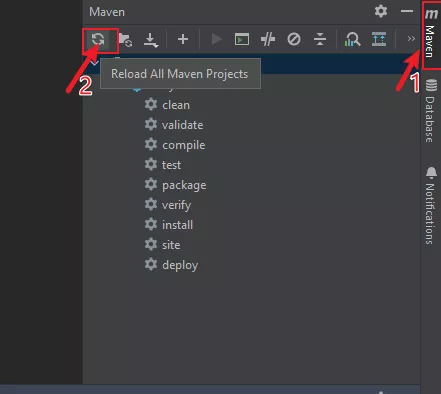
Task: Click the Maven panel title
Action: [x=107, y=12]
